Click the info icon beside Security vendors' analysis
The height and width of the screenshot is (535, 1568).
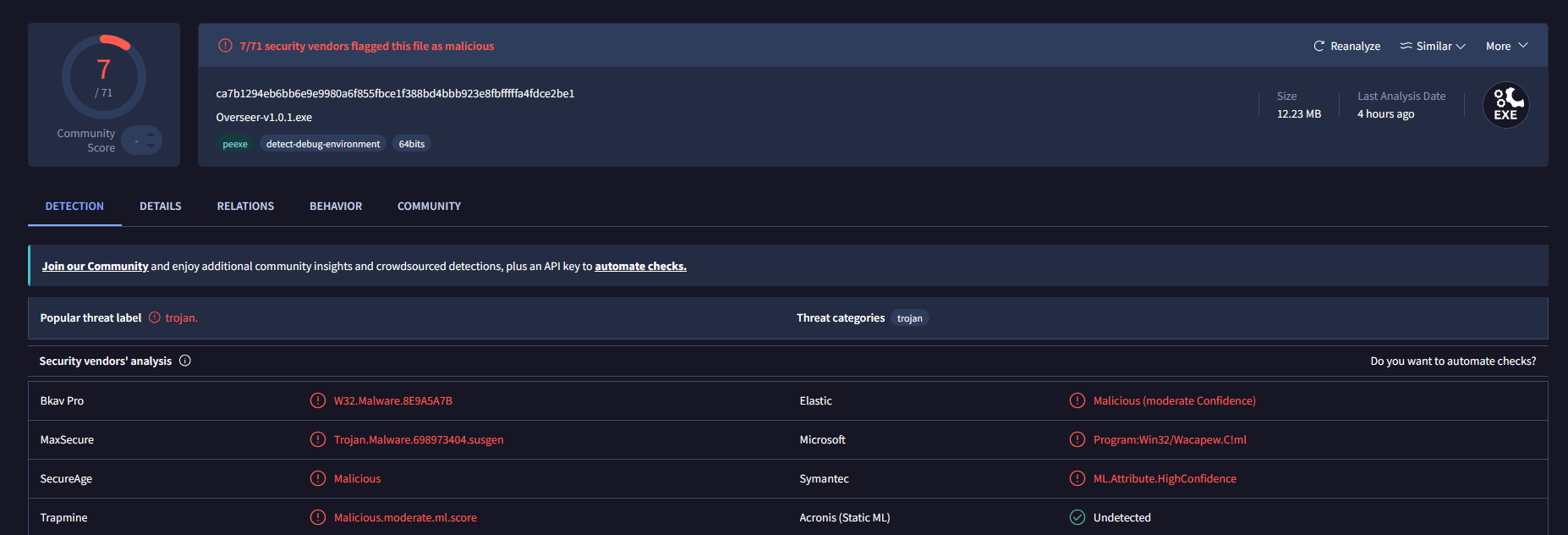pyautogui.click(x=185, y=361)
